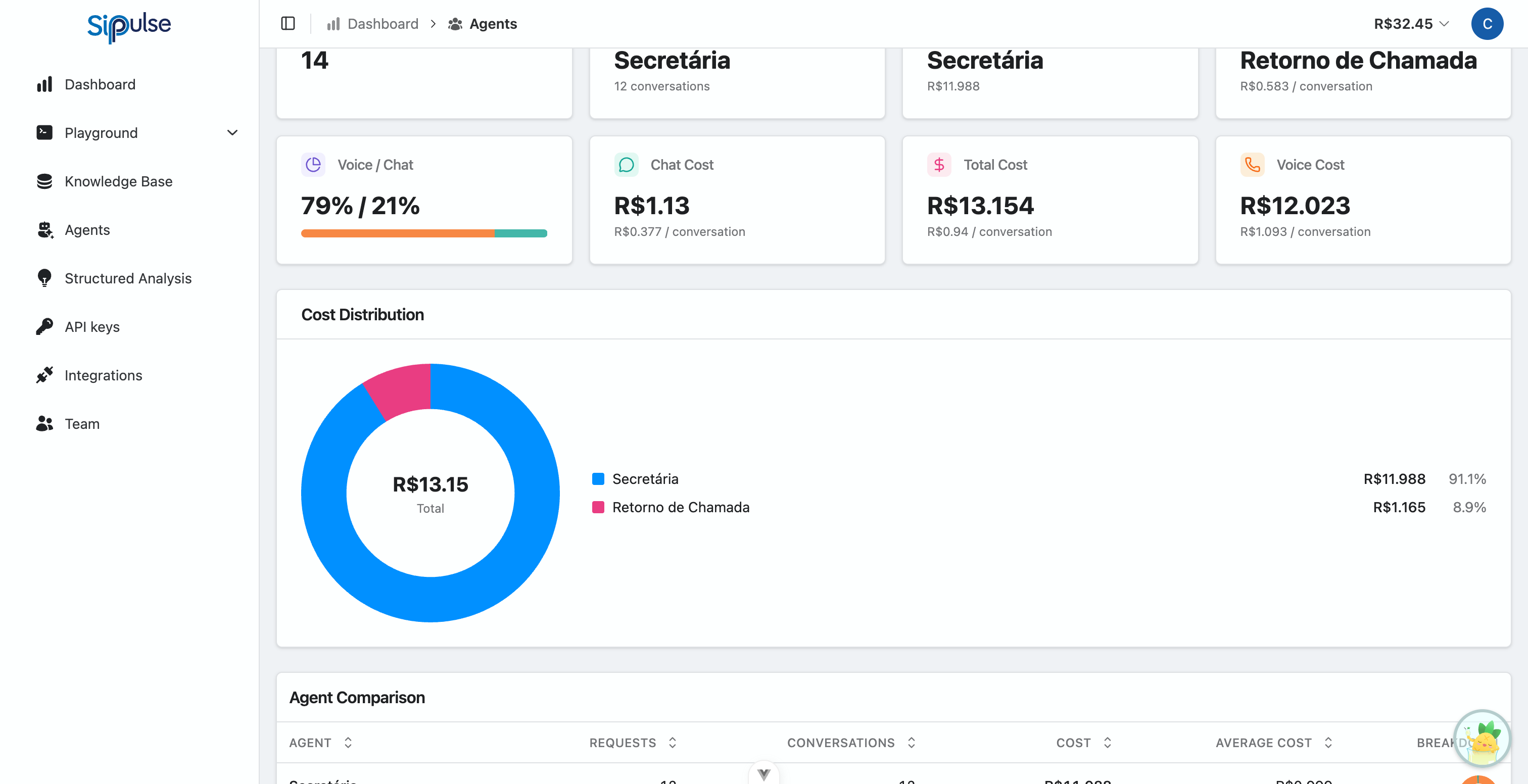Click the Voice/Chat ratio progress bar
Image resolution: width=1528 pixels, height=784 pixels.
point(423,233)
